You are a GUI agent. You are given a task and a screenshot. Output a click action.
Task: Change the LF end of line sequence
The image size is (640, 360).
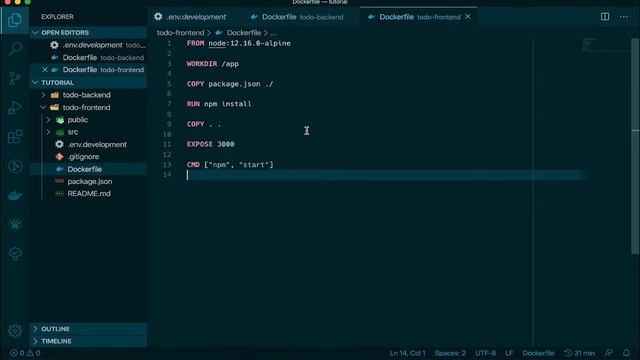509,353
